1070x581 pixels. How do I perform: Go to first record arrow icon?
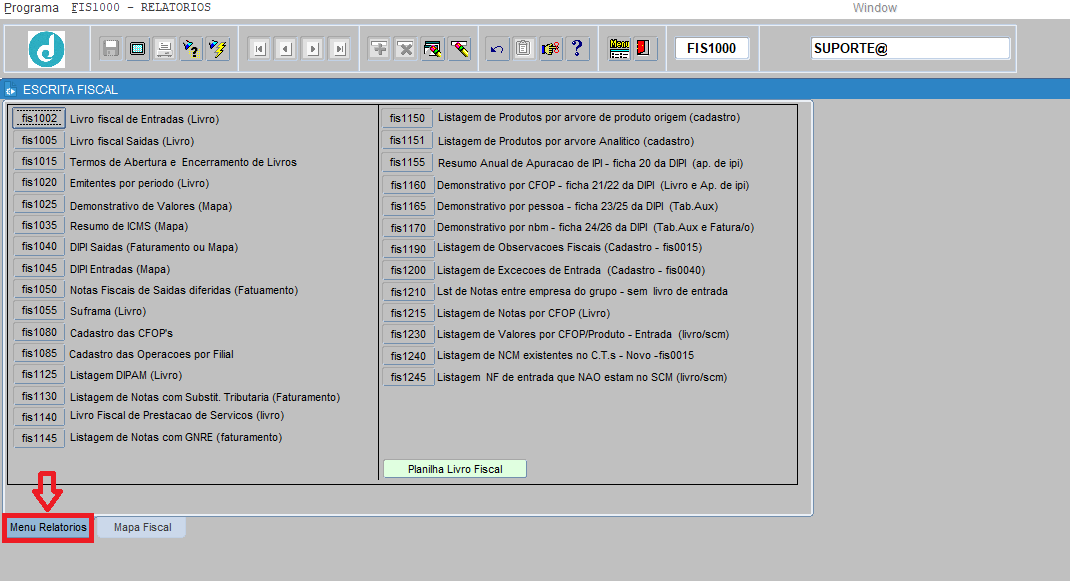(x=259, y=48)
